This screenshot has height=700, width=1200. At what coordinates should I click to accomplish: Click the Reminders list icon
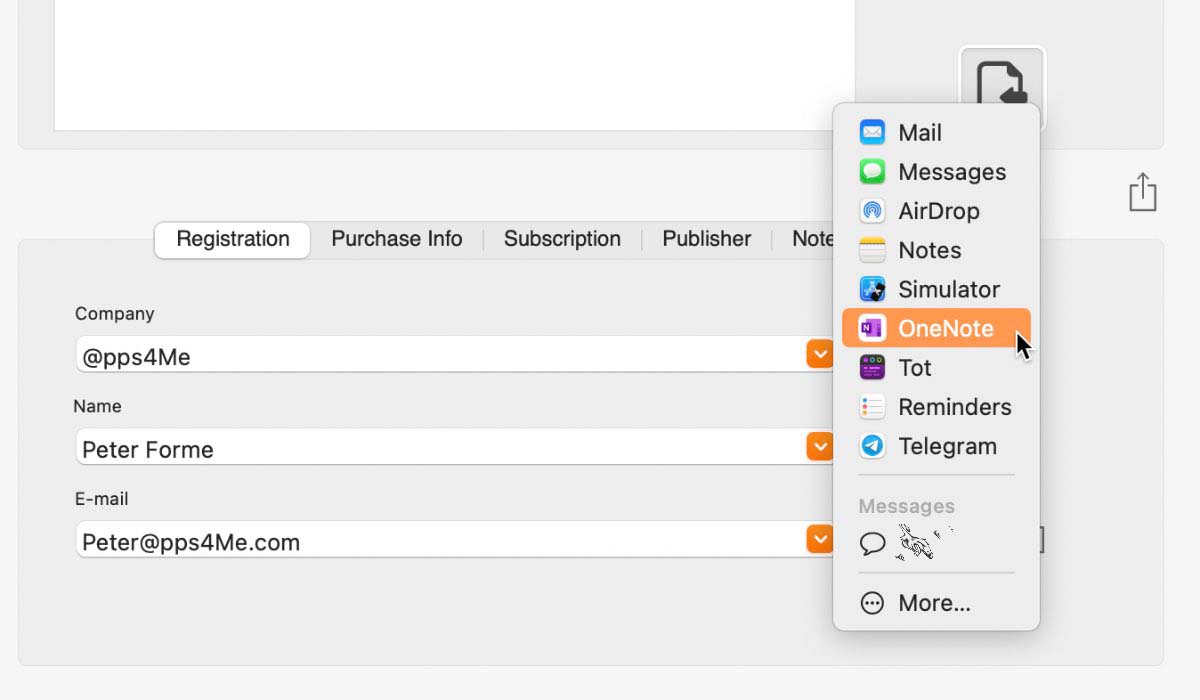coord(872,407)
